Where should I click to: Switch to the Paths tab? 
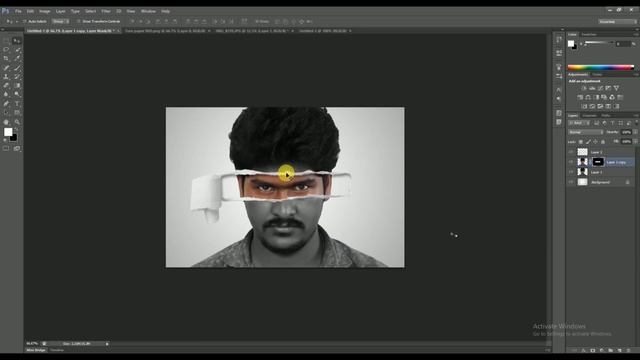606,116
